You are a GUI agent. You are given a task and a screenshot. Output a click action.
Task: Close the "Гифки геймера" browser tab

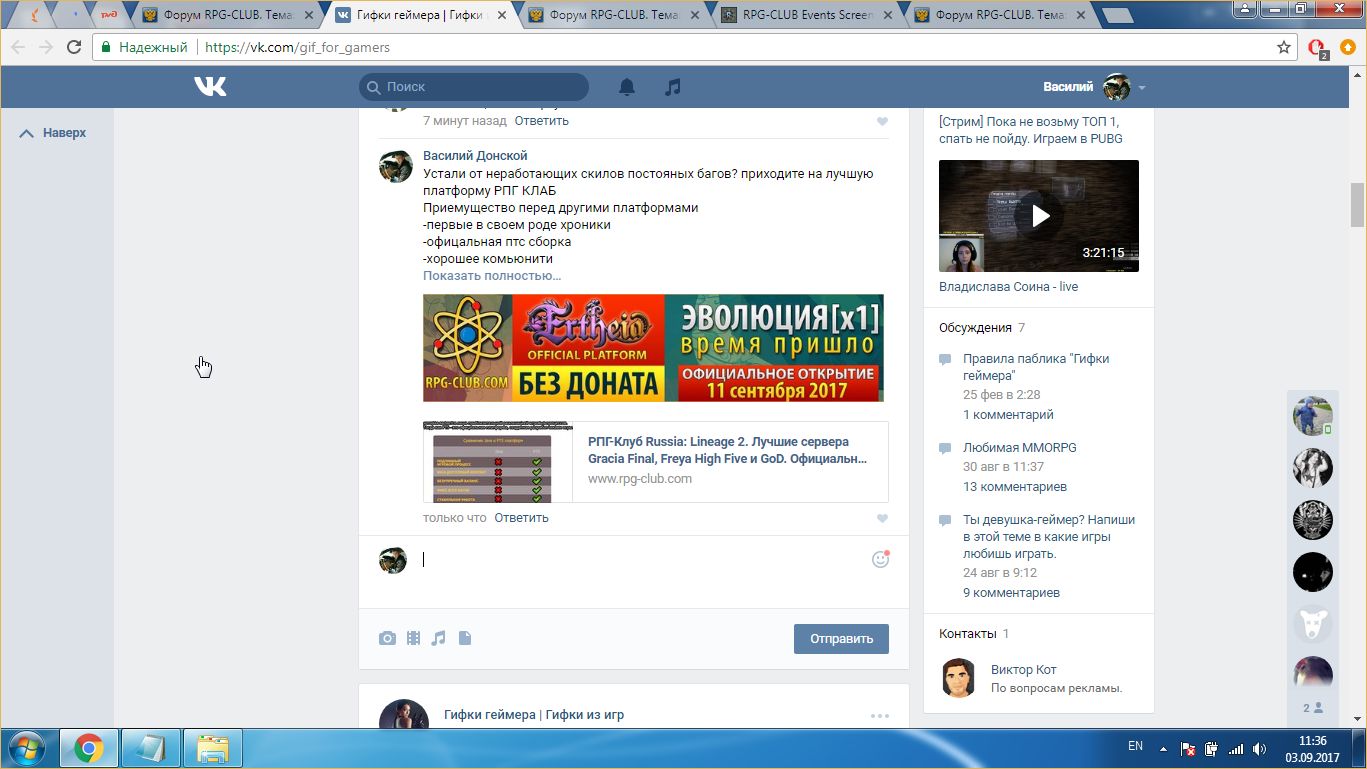coord(500,15)
